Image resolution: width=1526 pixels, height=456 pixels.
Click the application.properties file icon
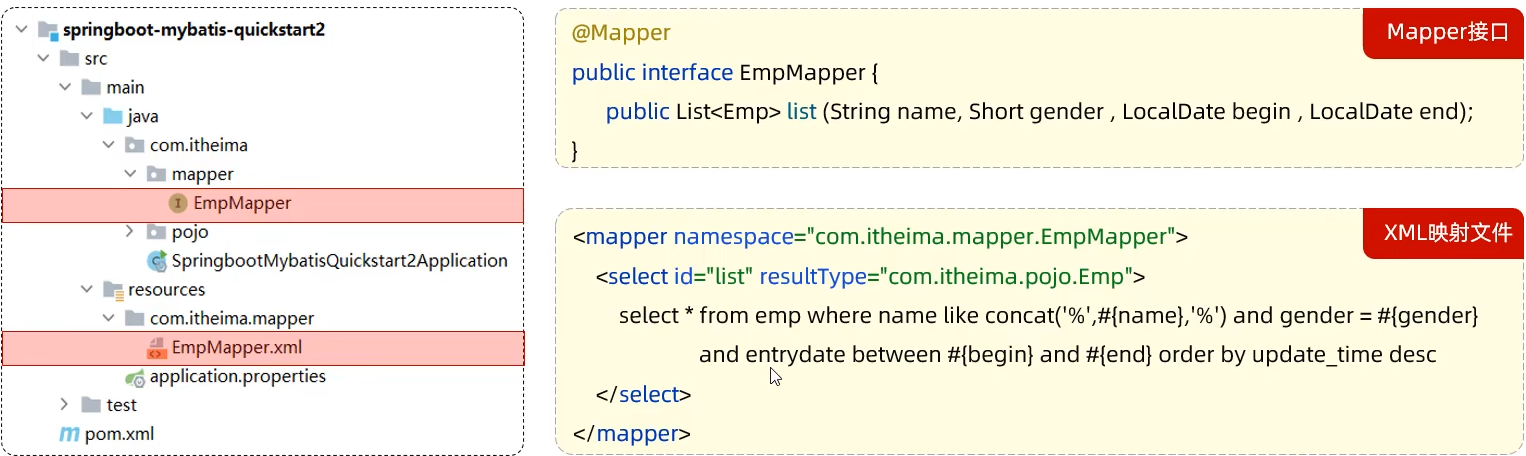[x=135, y=377]
